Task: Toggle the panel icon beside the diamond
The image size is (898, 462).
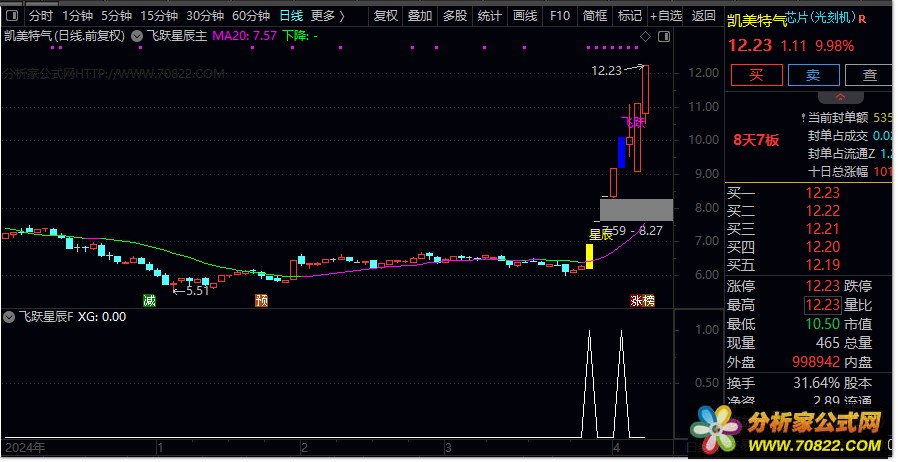Action: 664,37
